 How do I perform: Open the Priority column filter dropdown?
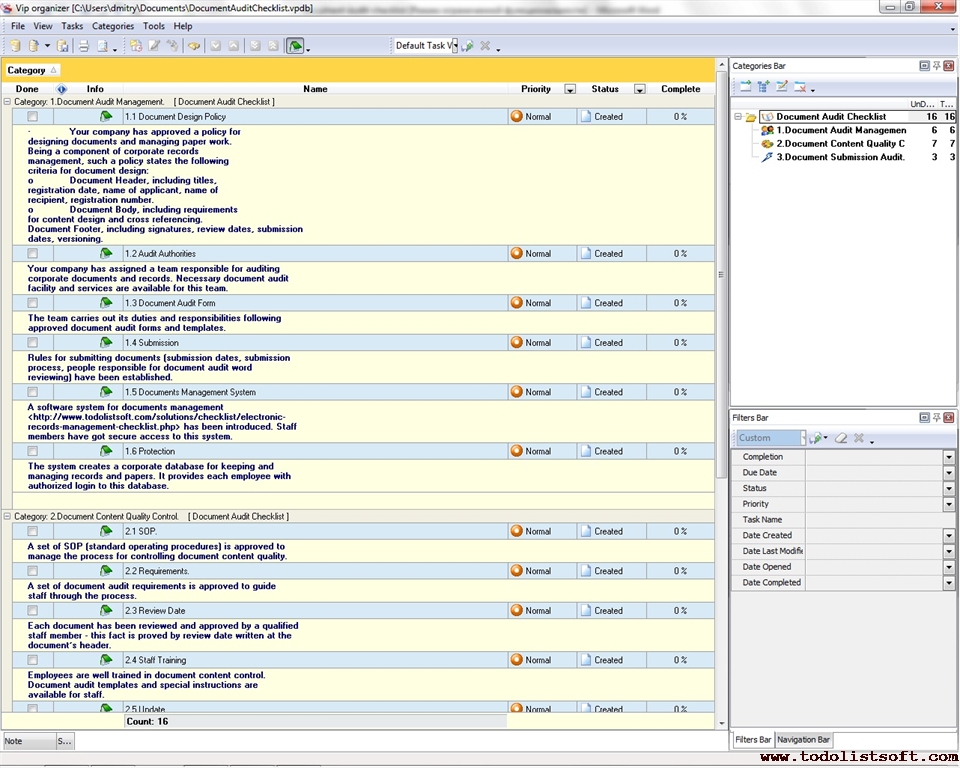coord(570,89)
